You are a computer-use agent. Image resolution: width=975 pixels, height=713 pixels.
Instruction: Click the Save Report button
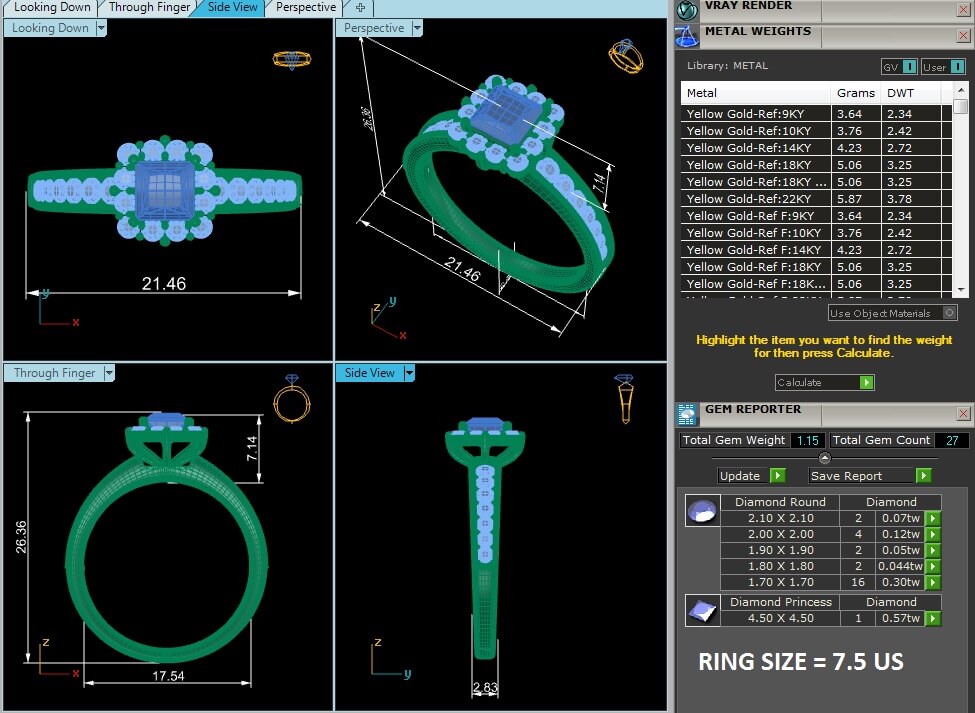pos(869,476)
